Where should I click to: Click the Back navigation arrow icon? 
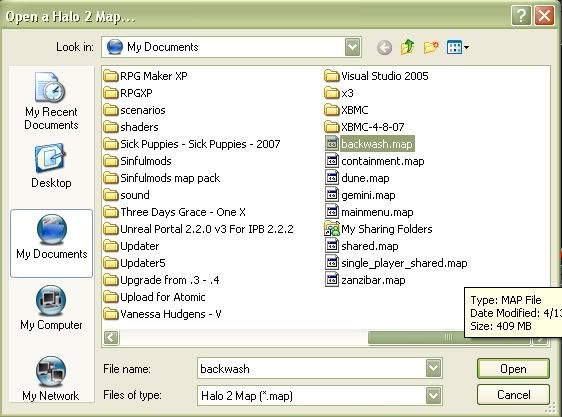tap(384, 47)
